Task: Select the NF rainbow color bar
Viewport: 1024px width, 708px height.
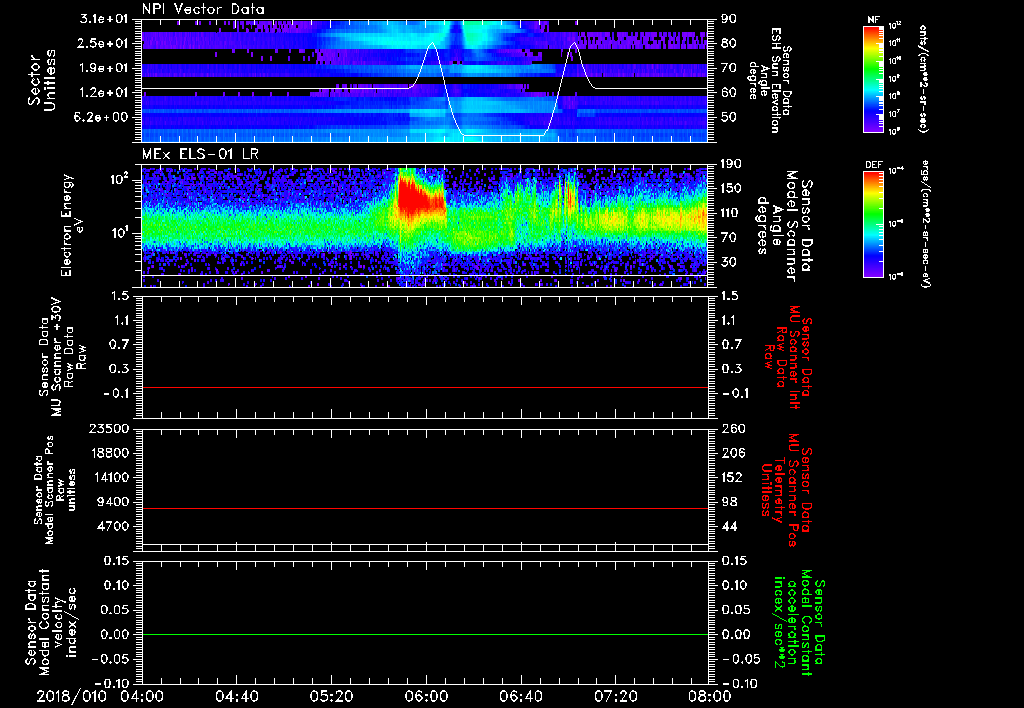Action: click(x=873, y=78)
